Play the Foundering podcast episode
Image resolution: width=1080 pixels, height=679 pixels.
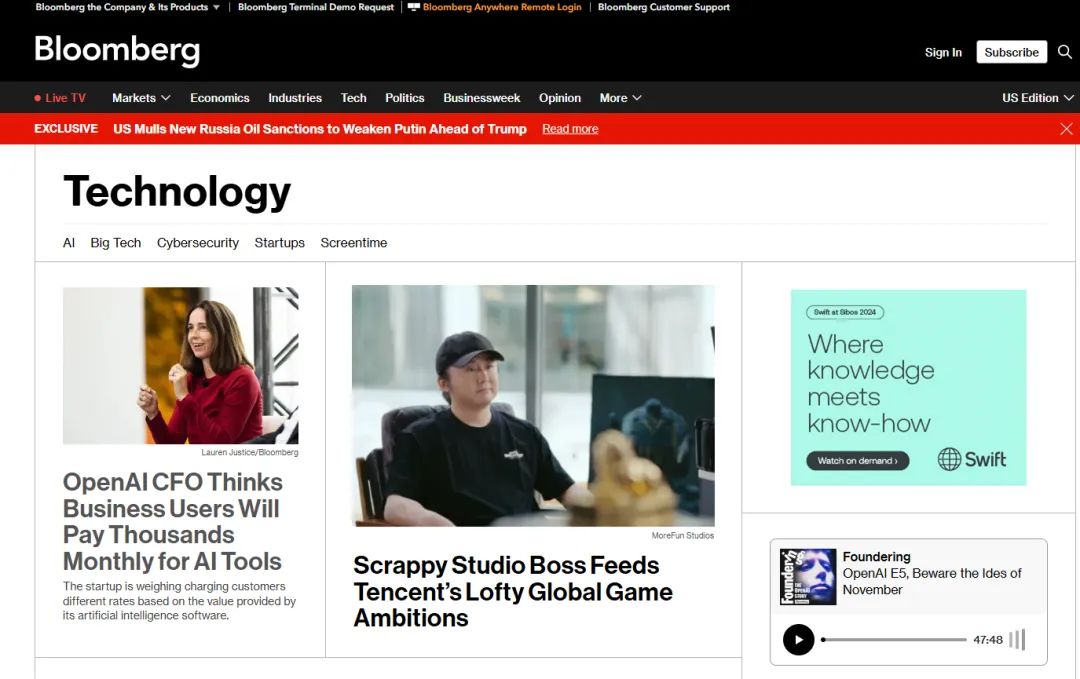[x=798, y=639]
